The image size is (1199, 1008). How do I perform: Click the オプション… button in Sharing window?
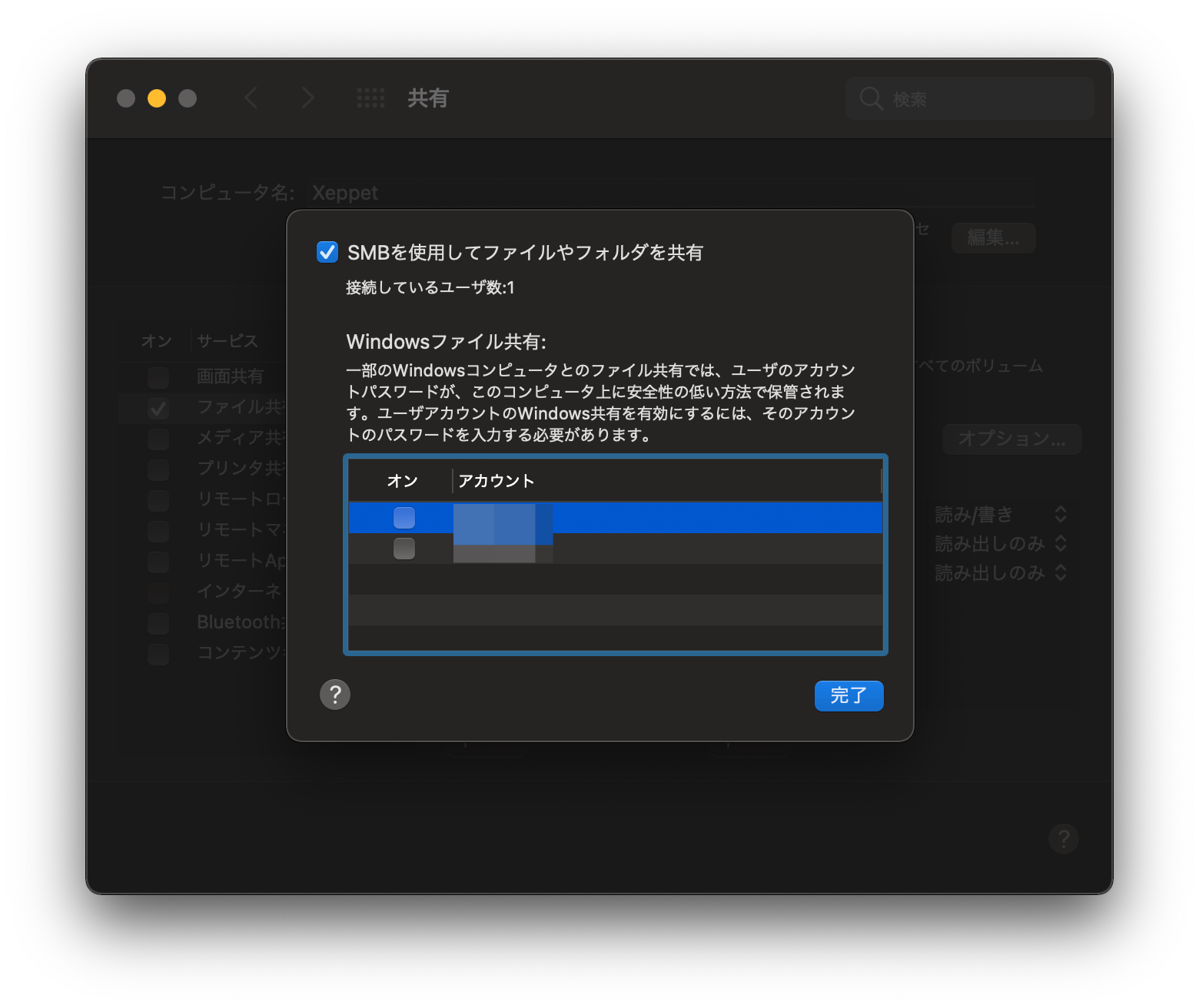tap(1011, 439)
